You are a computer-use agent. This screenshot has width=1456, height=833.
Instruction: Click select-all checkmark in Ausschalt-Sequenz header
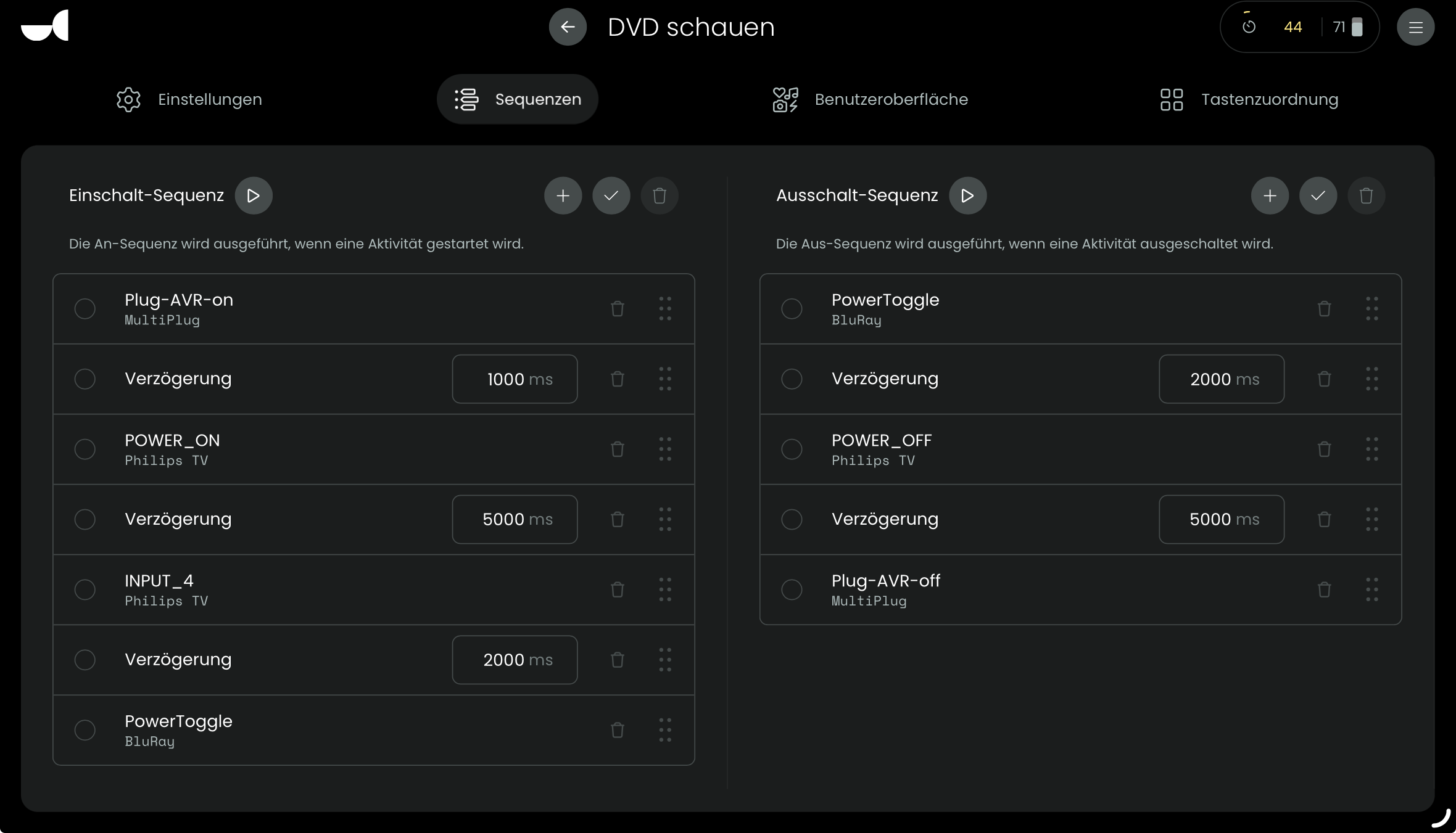tap(1318, 195)
